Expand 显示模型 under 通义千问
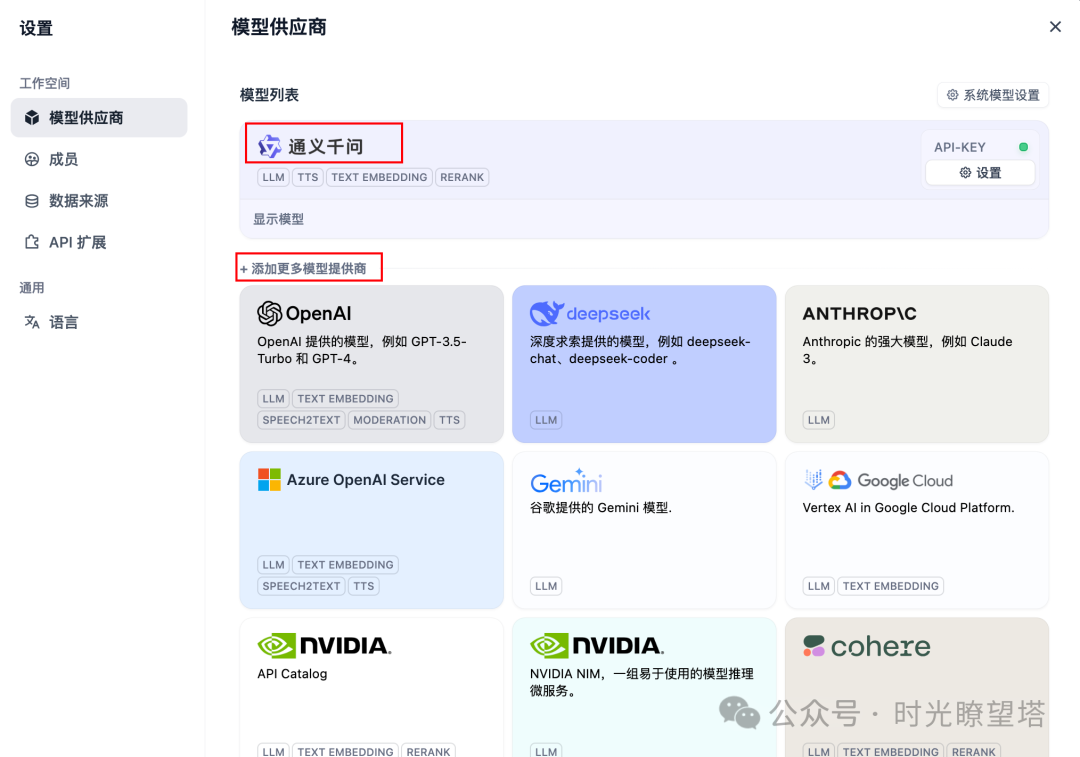The image size is (1080, 757). tap(278, 219)
